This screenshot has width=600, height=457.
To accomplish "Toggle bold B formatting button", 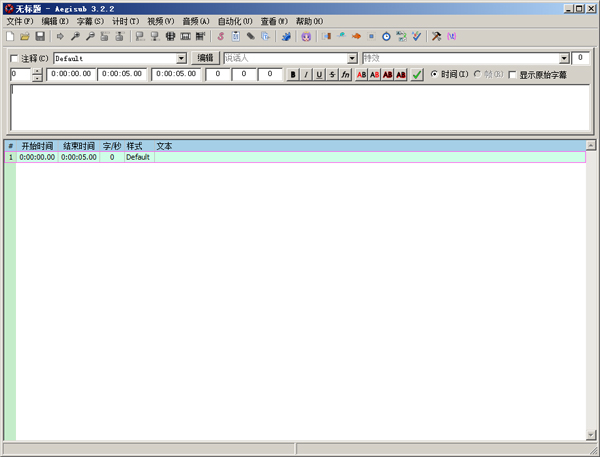I will (293, 74).
